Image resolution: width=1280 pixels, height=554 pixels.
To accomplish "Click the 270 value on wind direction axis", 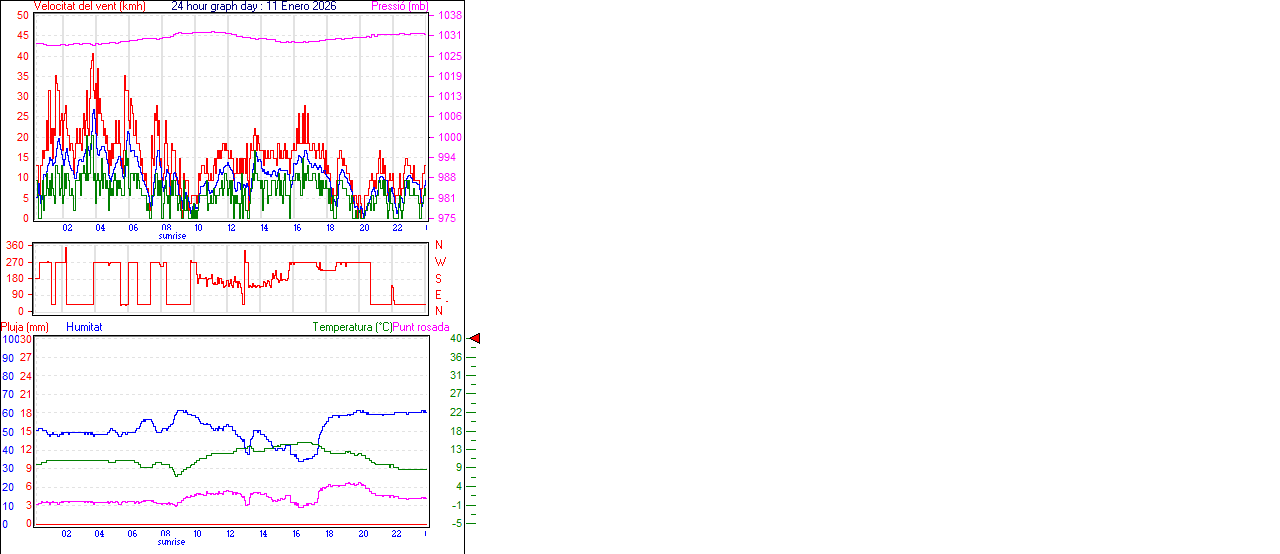I will click(15, 262).
